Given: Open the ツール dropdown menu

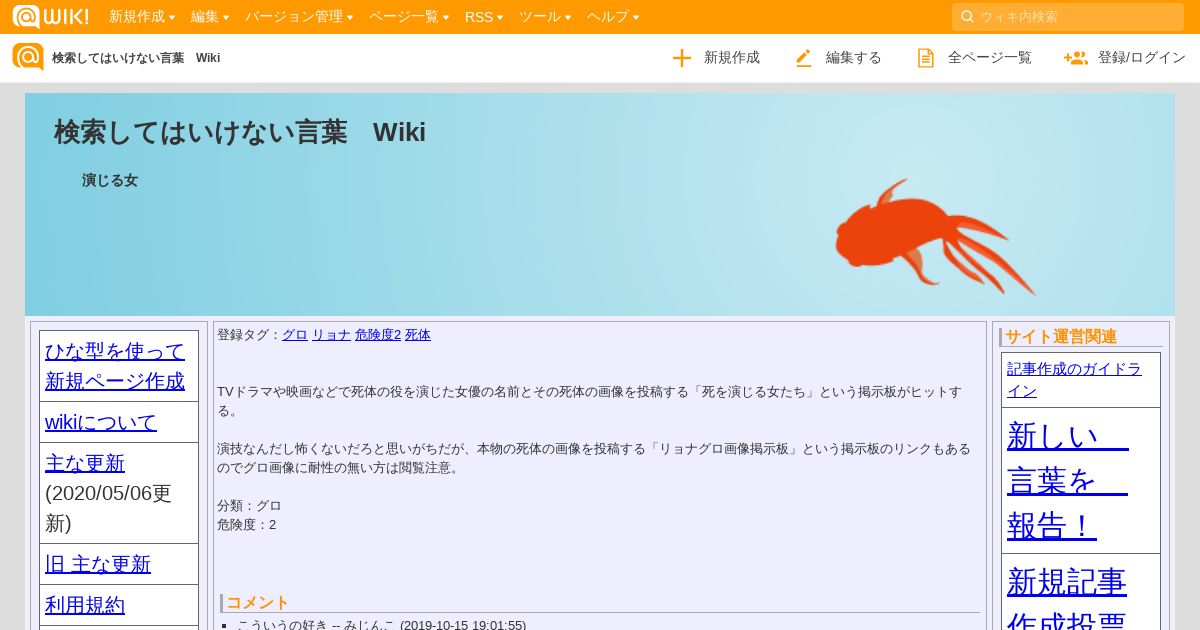Looking at the screenshot, I should click(x=545, y=16).
